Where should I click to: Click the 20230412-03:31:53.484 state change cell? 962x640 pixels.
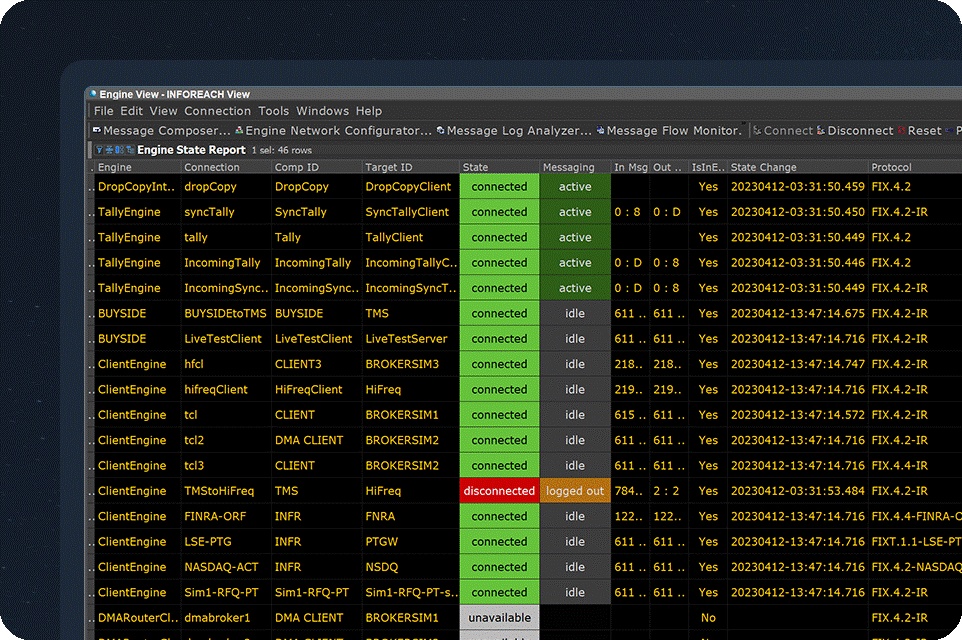(x=798, y=491)
